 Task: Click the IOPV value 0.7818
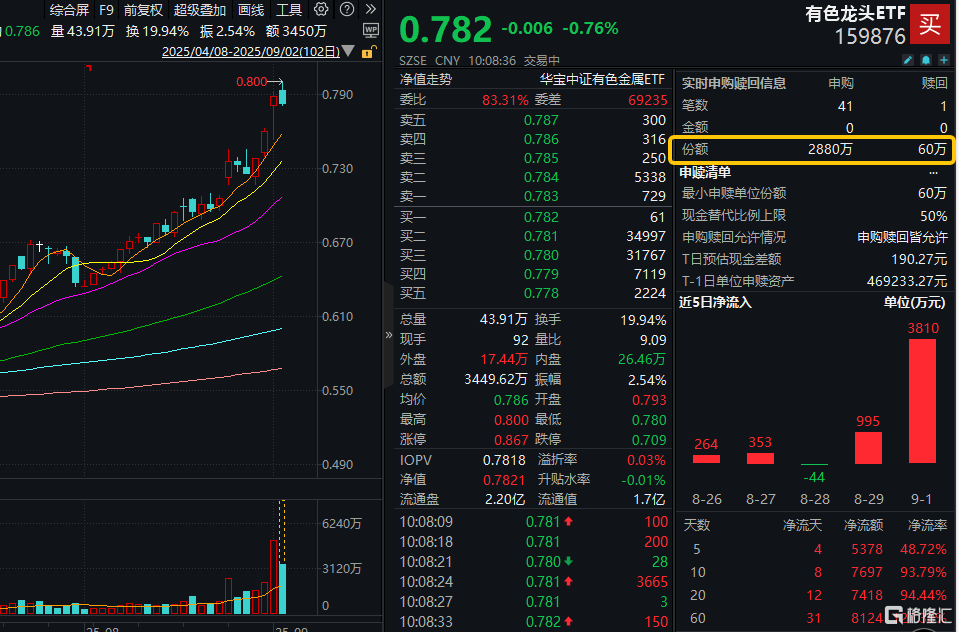(504, 460)
